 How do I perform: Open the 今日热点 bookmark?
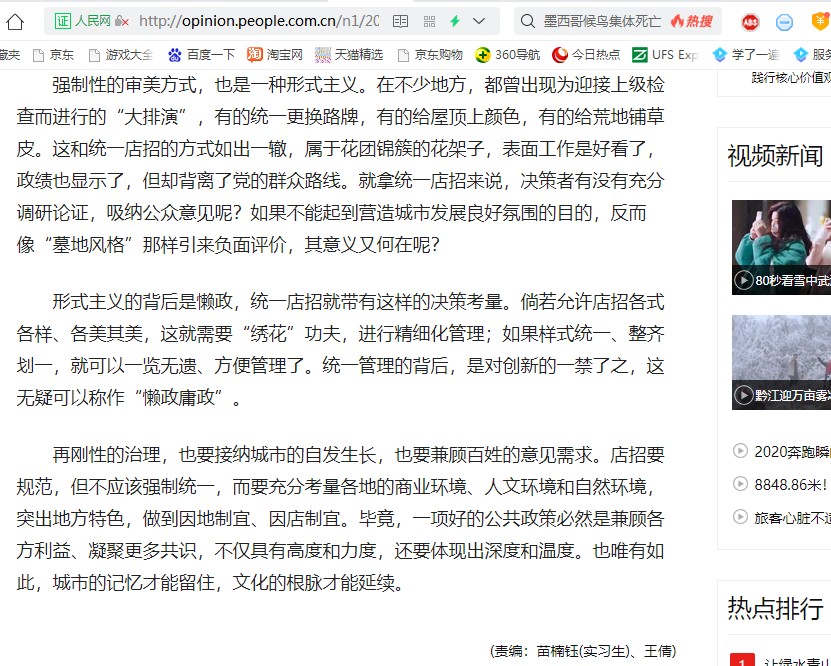586,55
